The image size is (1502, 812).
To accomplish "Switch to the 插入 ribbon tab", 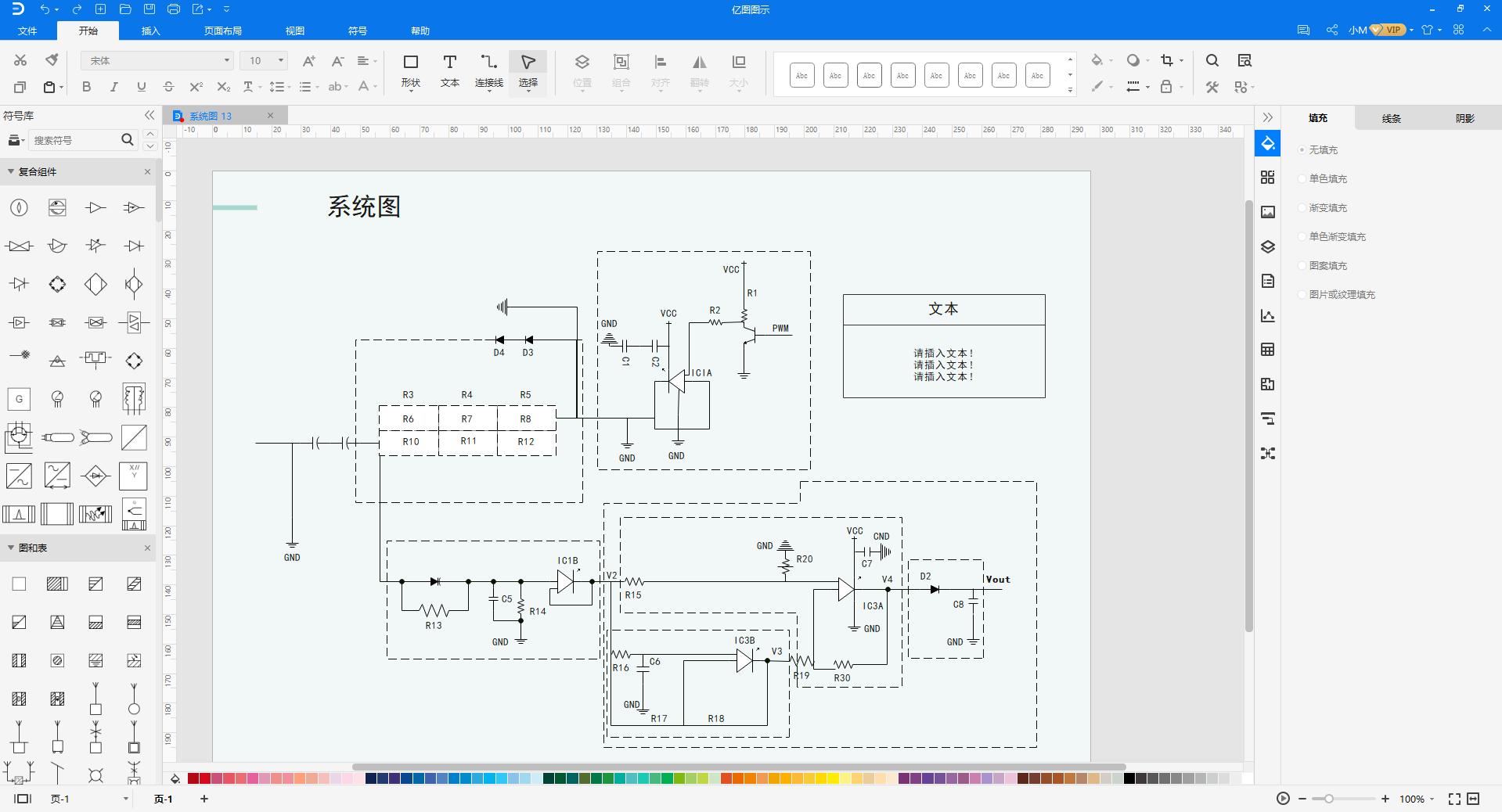I will [149, 31].
